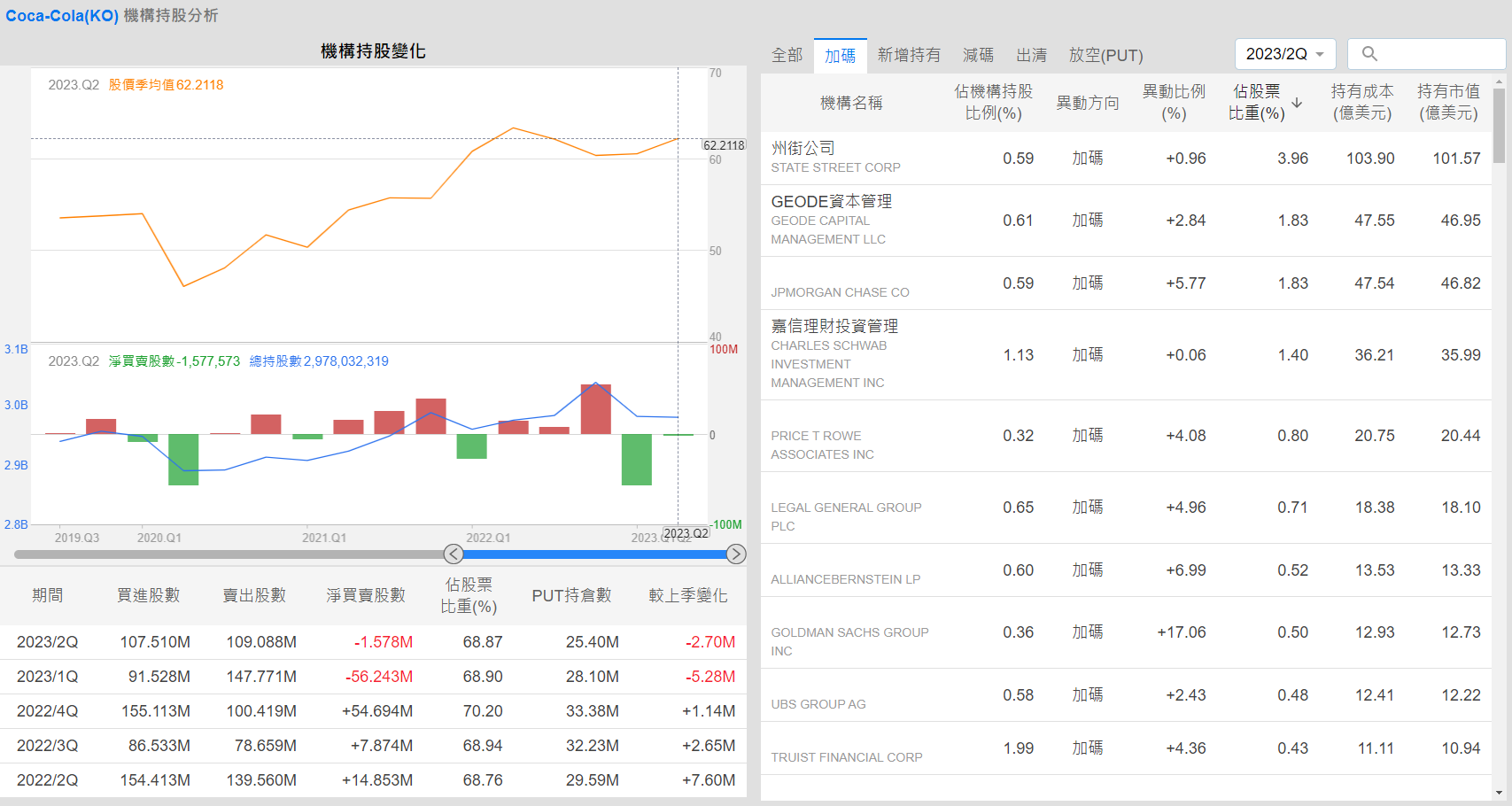Select the 加碼 tab

[840, 56]
